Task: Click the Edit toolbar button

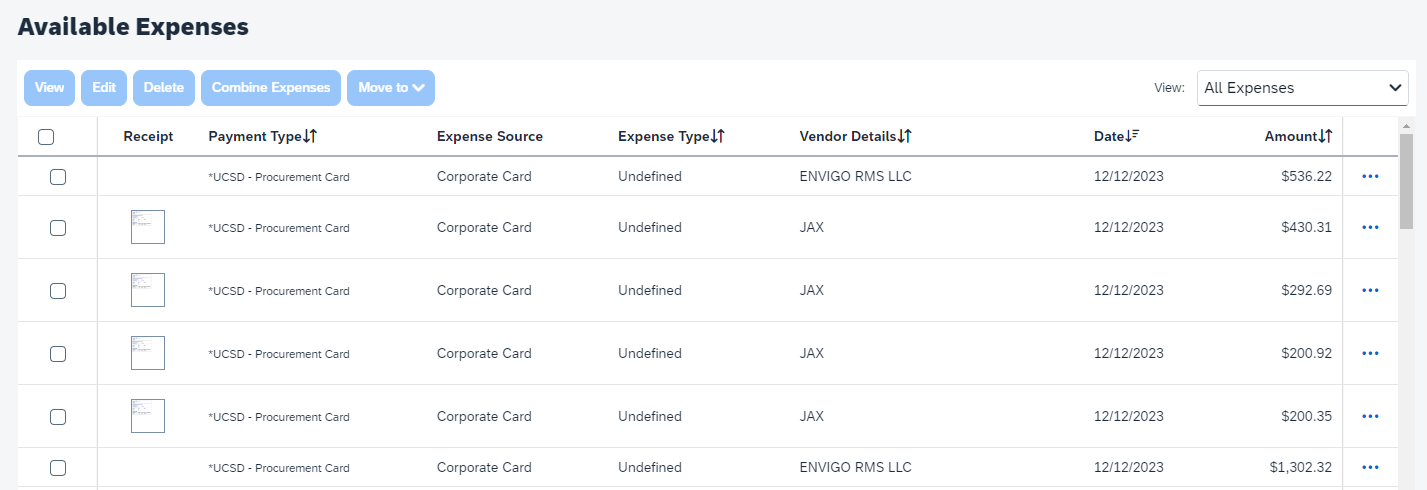Action: point(104,88)
